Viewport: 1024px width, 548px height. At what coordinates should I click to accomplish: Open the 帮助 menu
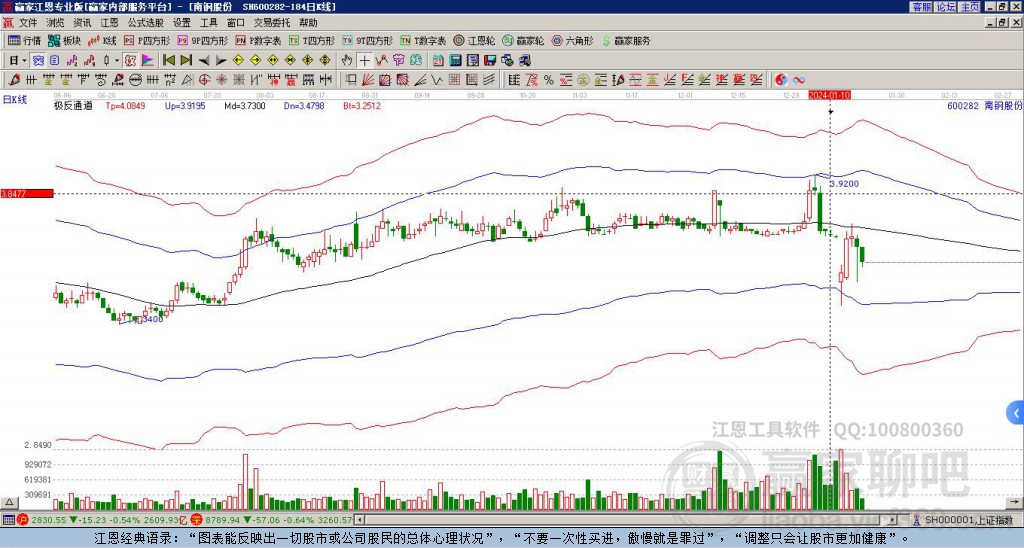coord(308,23)
